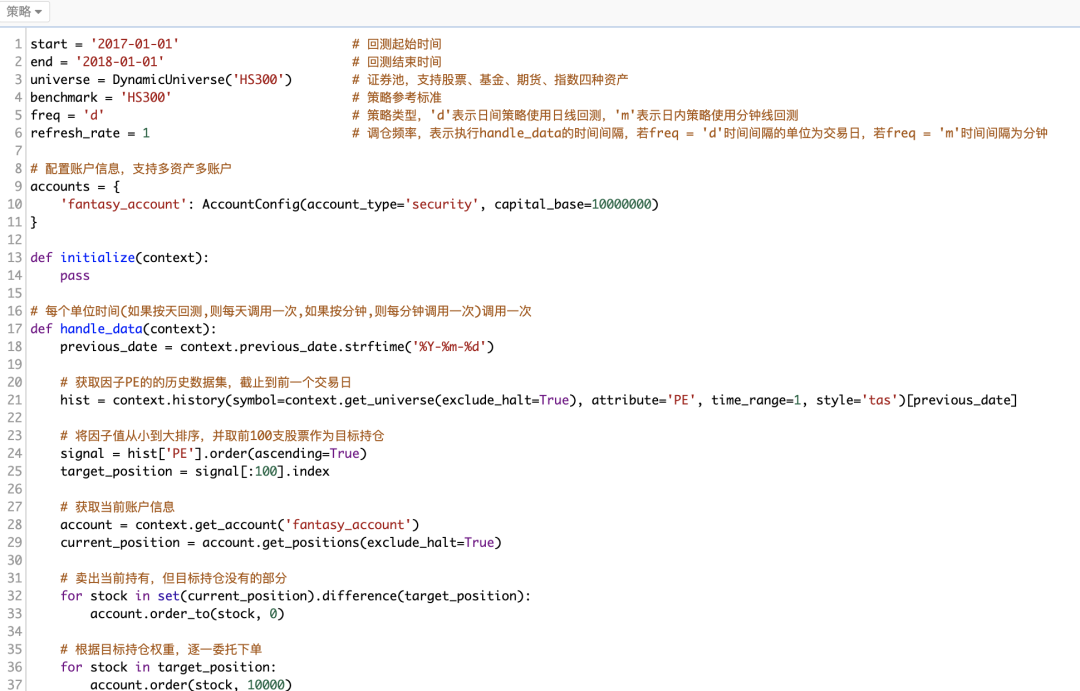Click line number 21 in gutter
The height and width of the screenshot is (691, 1080).
(x=14, y=400)
